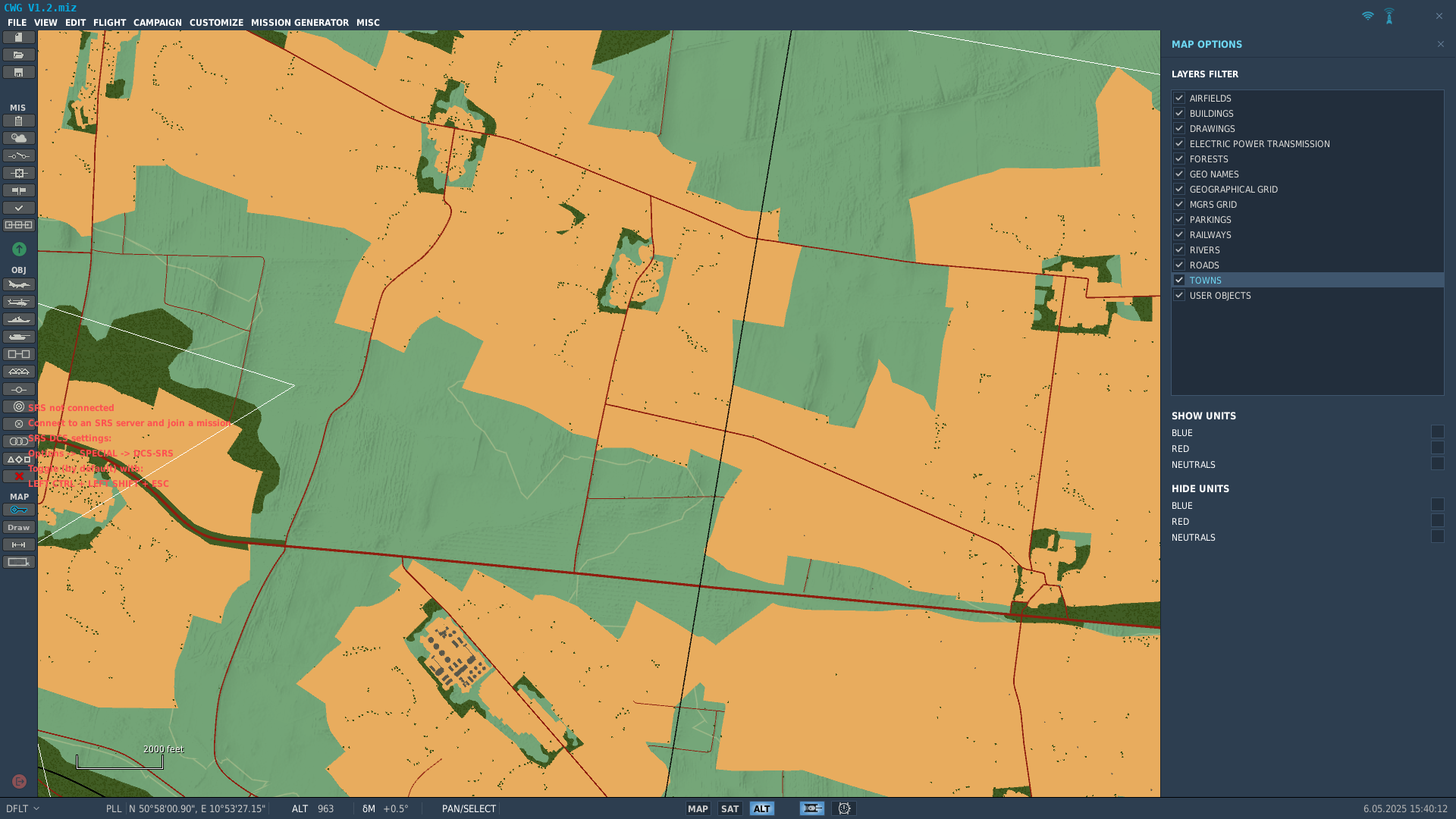Enable Hide Units NEUTRALS checkbox

[1438, 536]
